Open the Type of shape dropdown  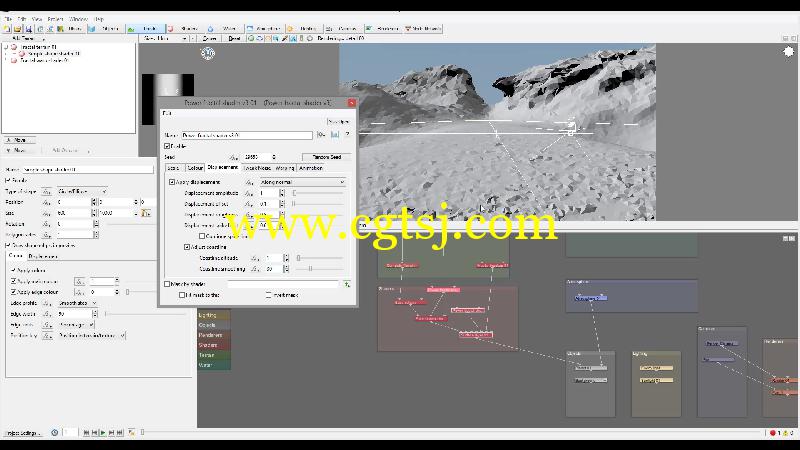point(82,191)
